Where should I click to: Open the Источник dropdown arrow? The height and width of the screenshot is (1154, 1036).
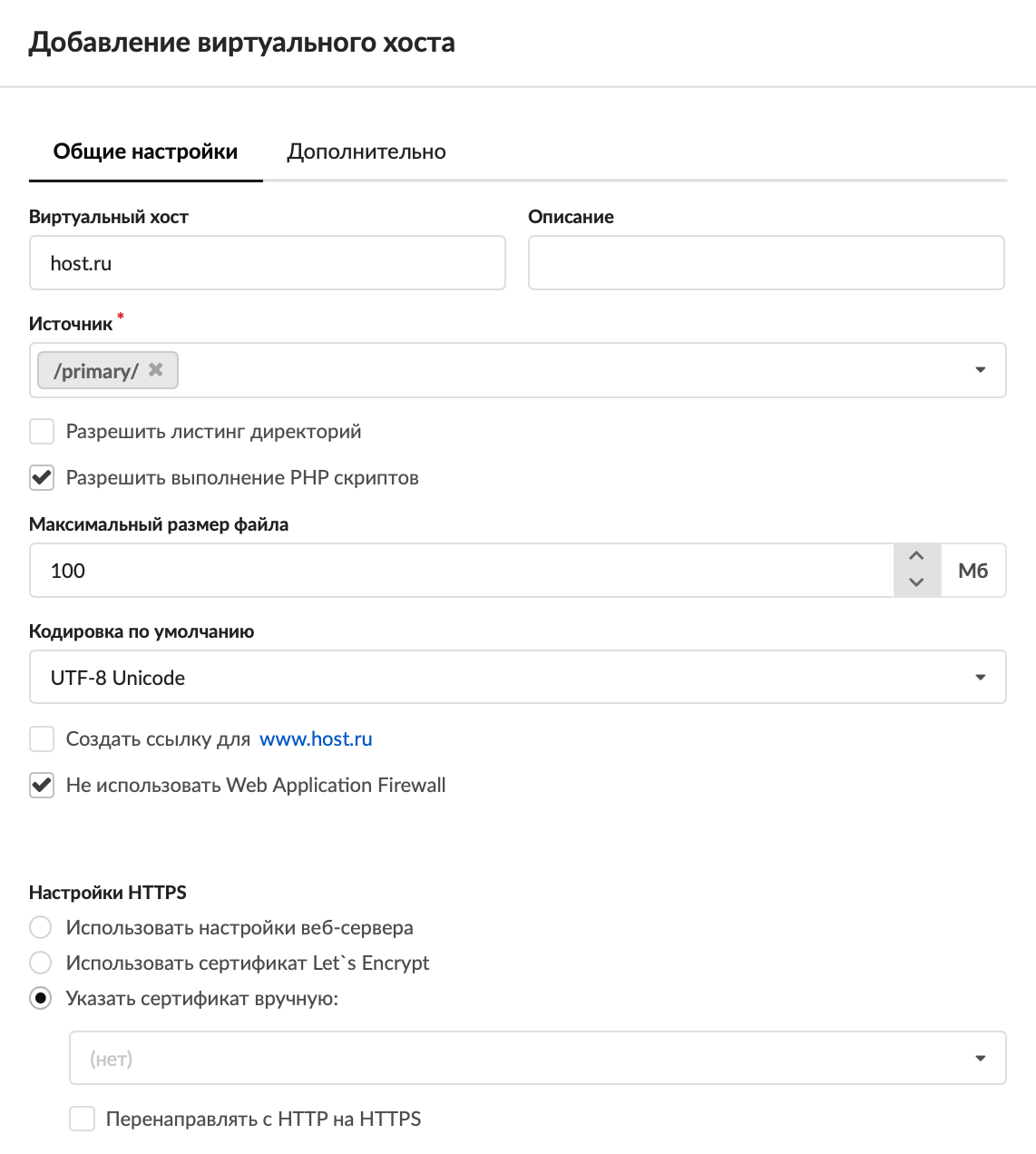980,370
